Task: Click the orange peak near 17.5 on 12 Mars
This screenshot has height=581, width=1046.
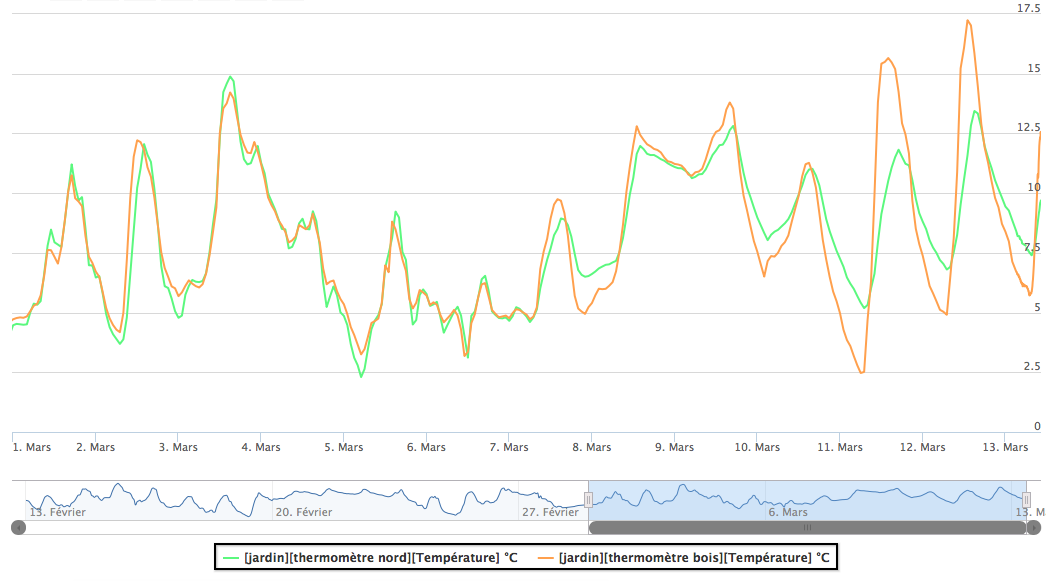Action: click(968, 21)
